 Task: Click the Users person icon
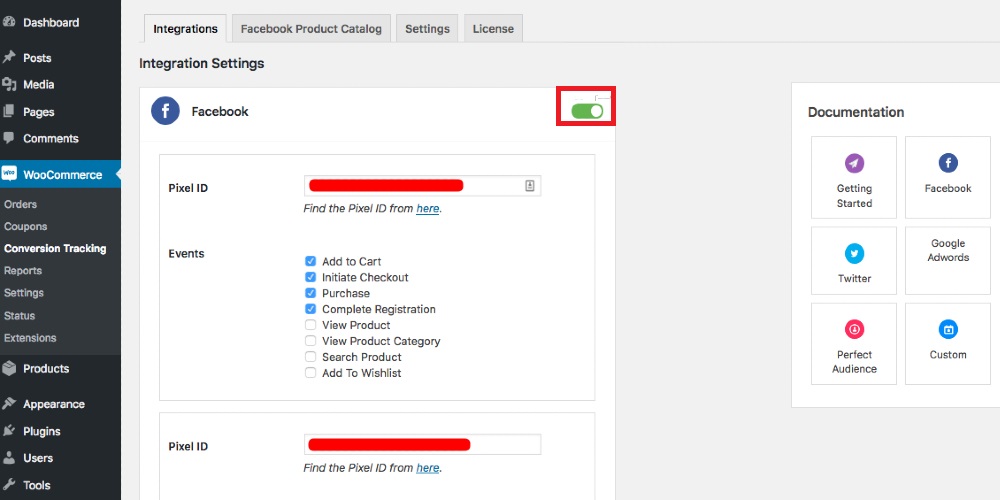(9, 458)
